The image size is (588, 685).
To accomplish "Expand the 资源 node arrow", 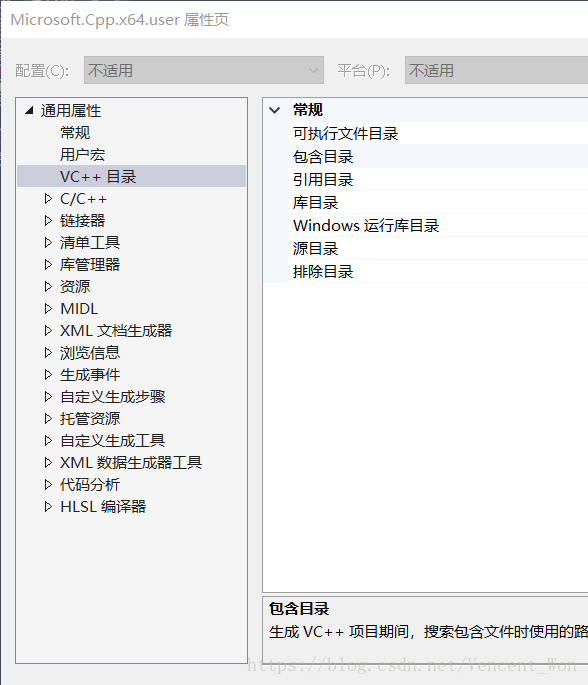I will point(48,287).
